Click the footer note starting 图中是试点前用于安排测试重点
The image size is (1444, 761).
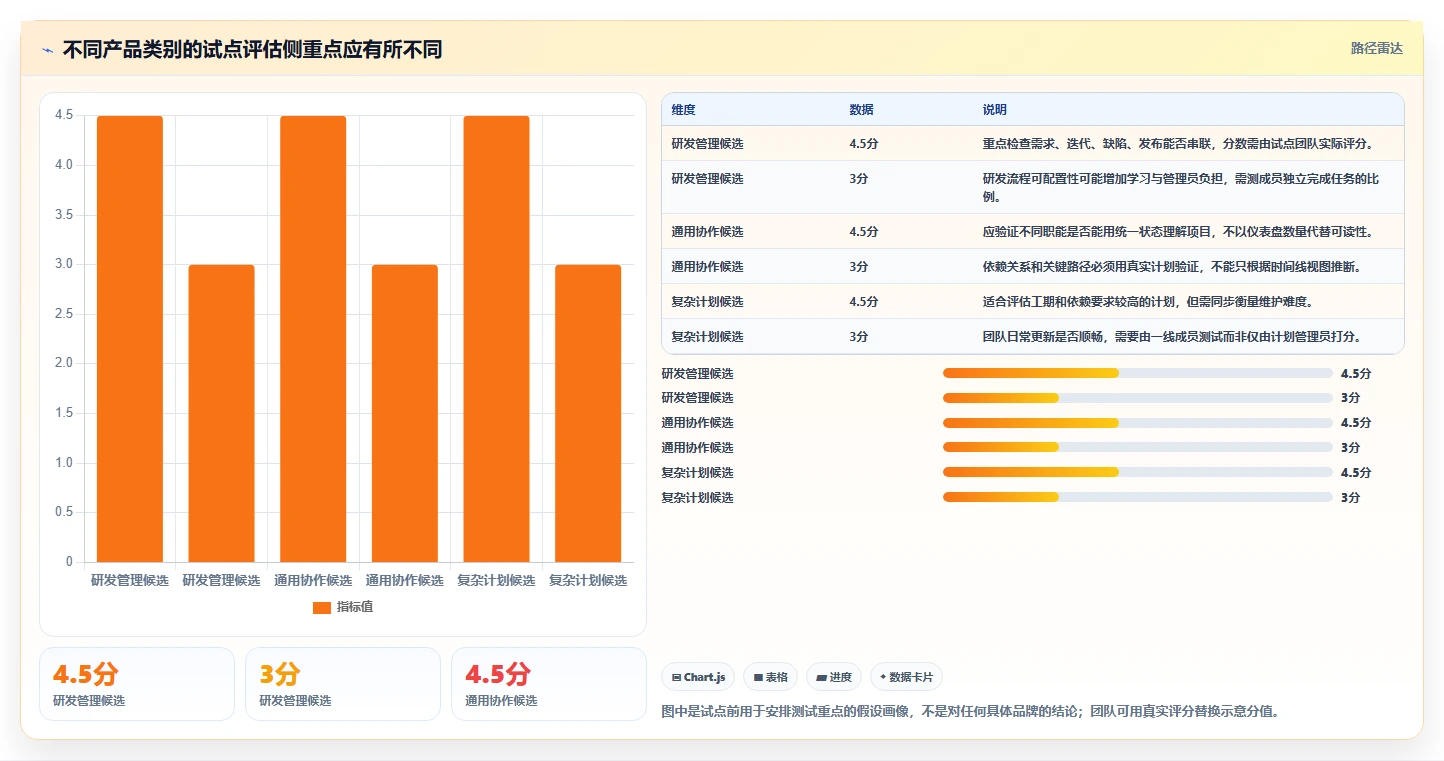(971, 712)
